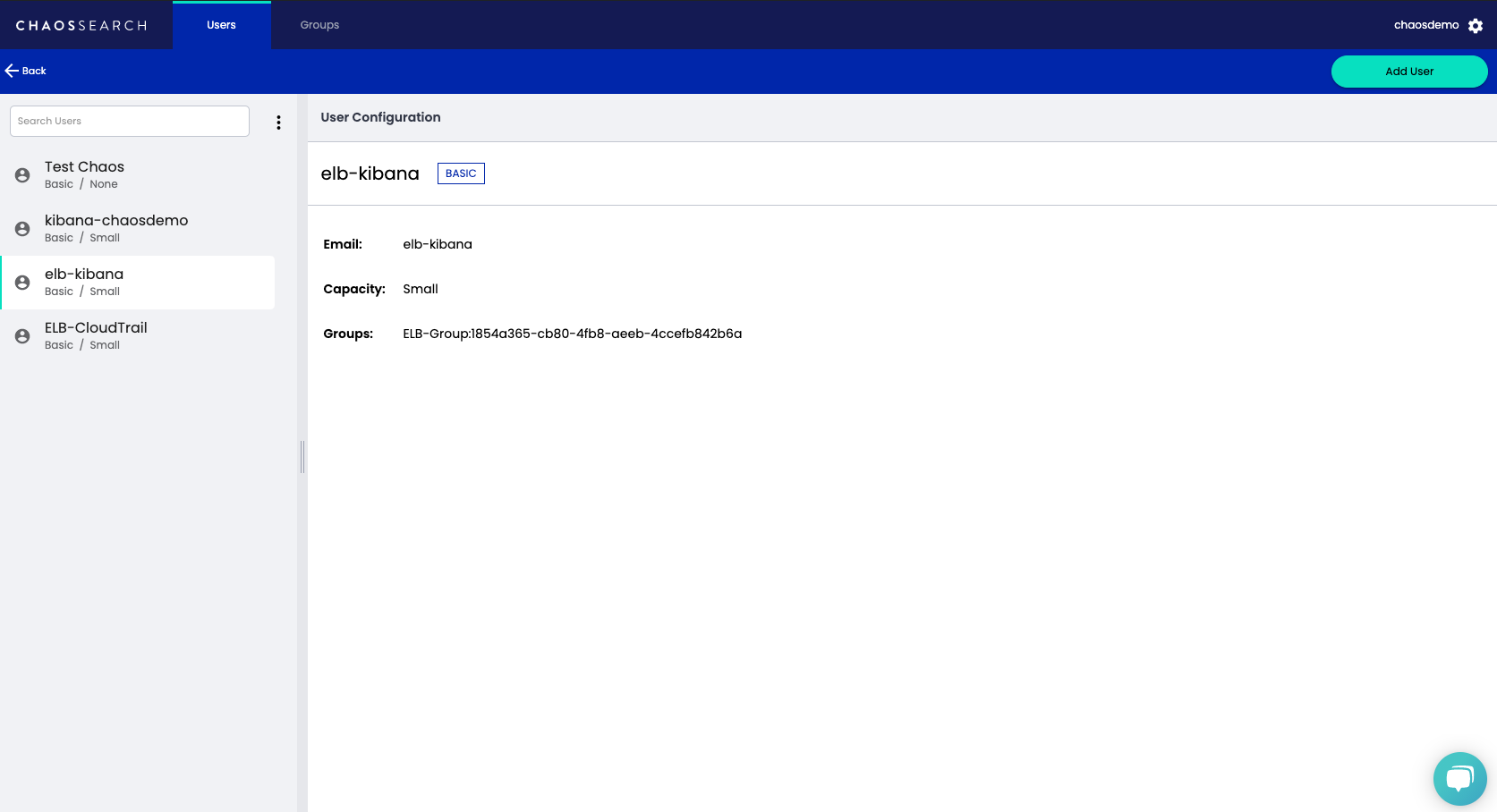Select the Test Chaos user

pos(138,175)
